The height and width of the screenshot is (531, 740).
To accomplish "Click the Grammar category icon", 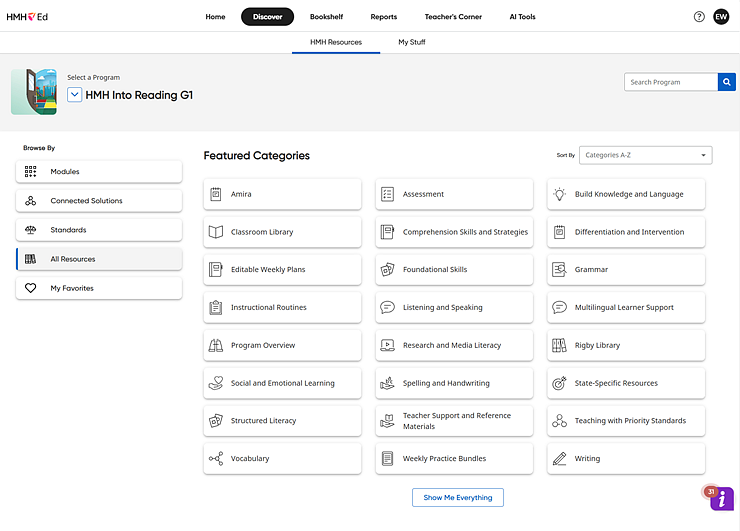I will (x=559, y=270).
